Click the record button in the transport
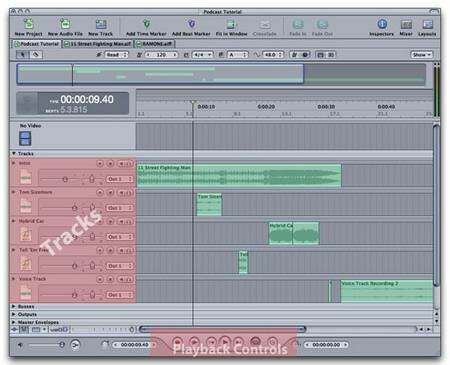450x365 pixels. pyautogui.click(x=177, y=342)
